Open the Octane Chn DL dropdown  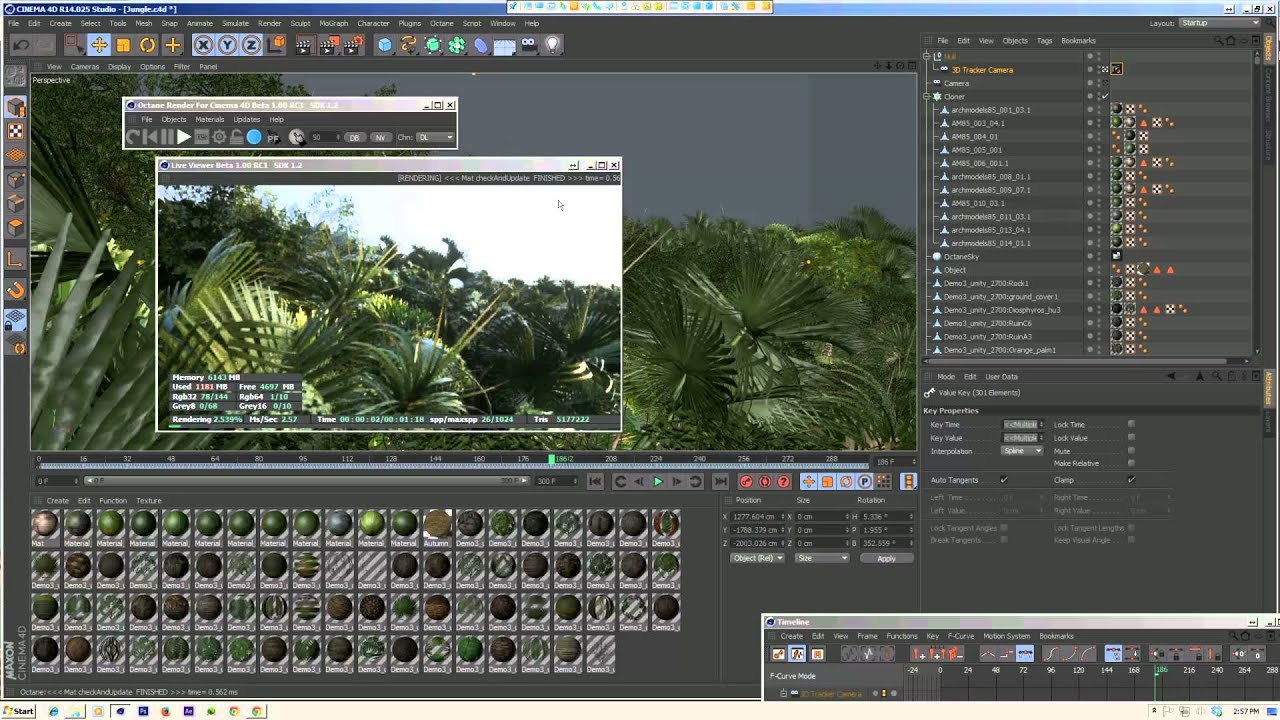click(435, 137)
